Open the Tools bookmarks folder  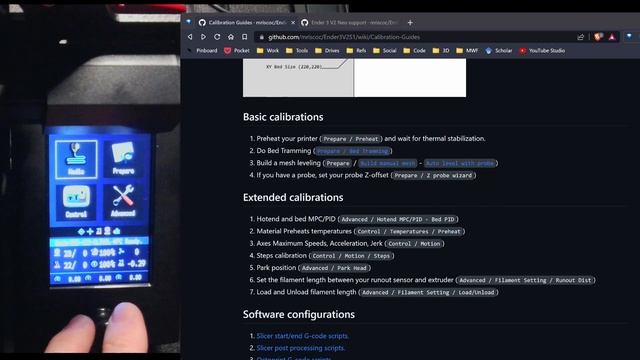click(x=297, y=51)
